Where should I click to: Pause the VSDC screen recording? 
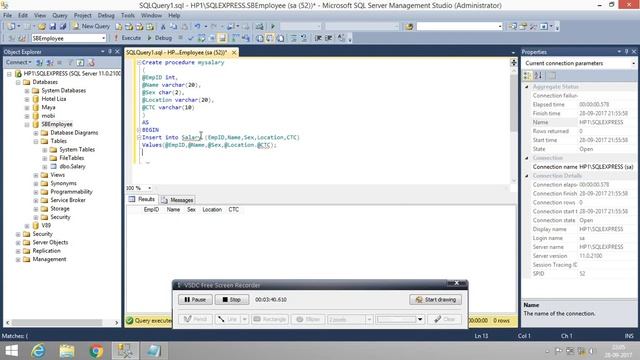(195, 300)
